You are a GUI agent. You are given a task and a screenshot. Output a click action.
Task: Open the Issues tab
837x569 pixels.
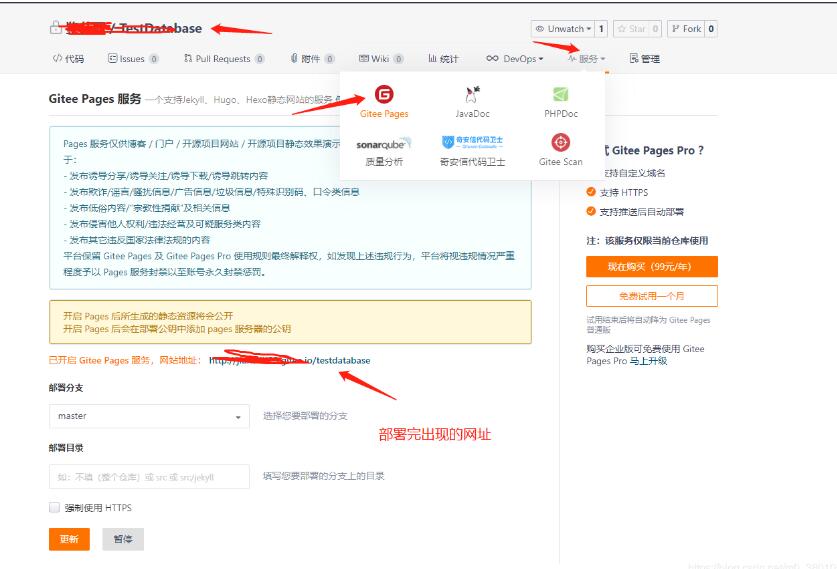[x=133, y=59]
